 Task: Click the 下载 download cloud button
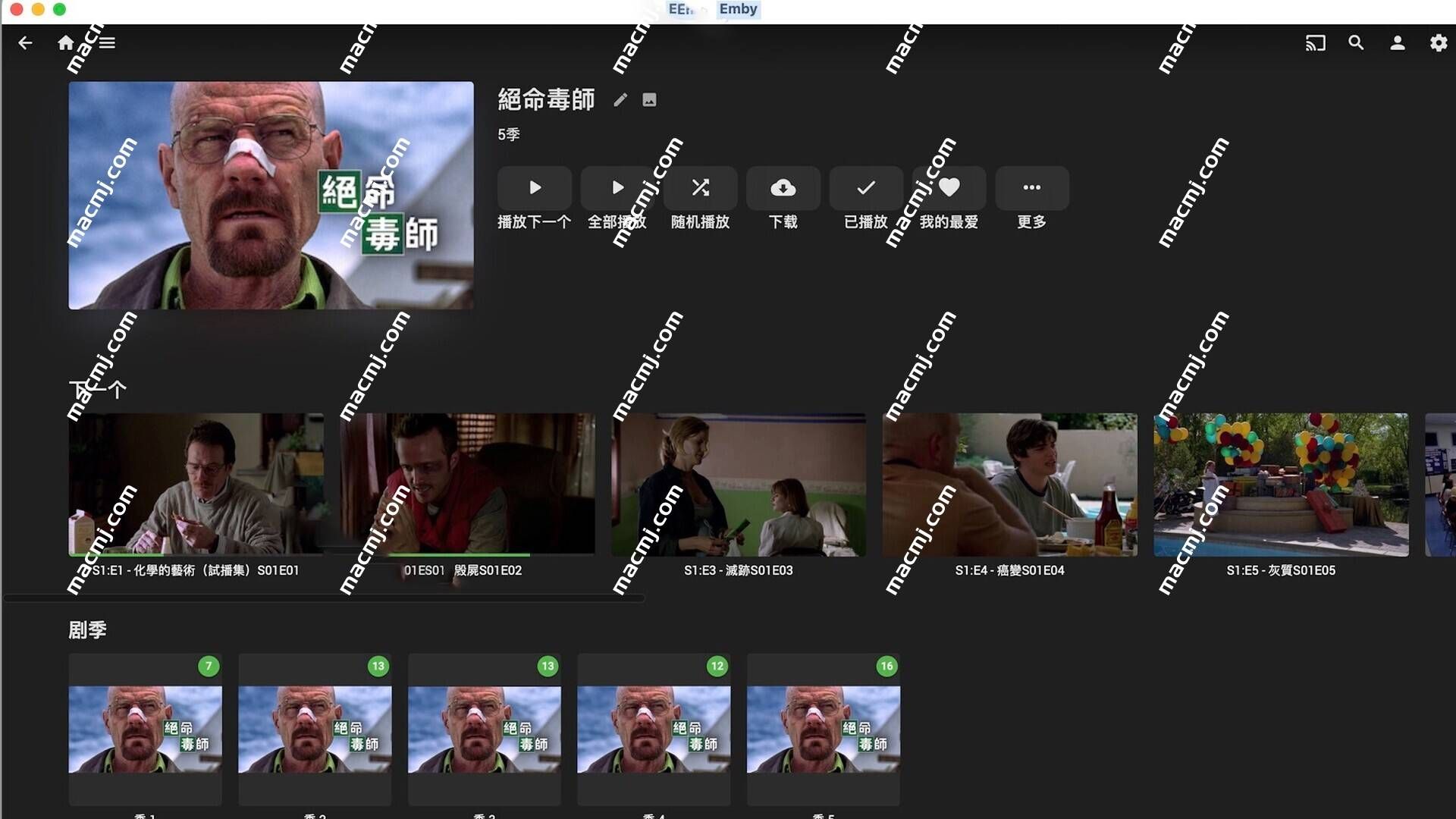[783, 188]
